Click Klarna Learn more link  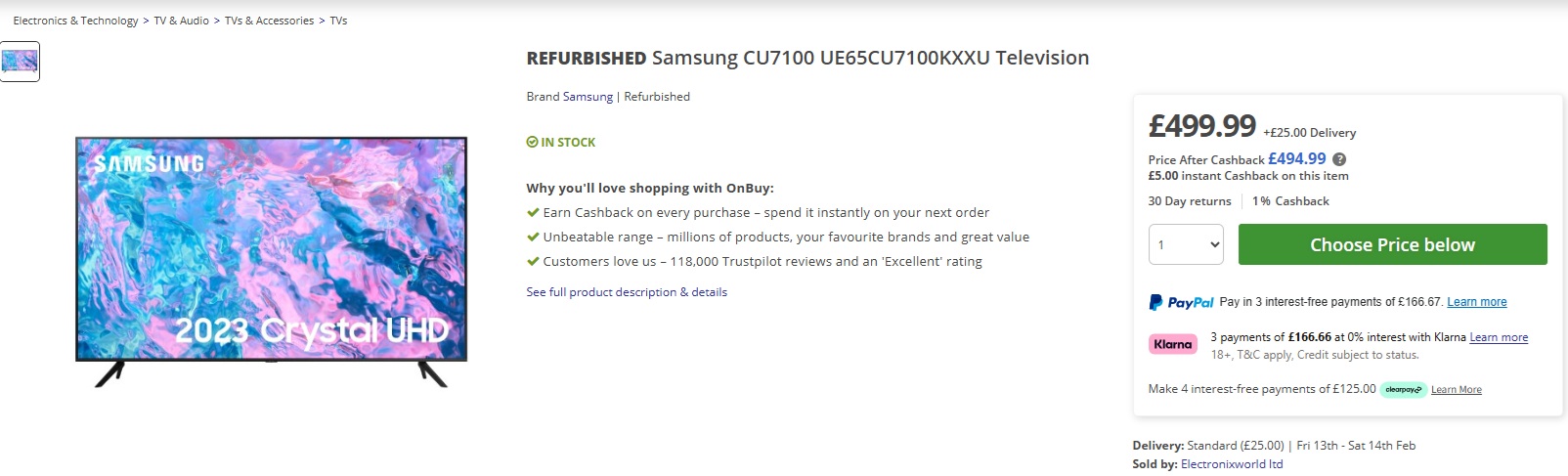[1498, 337]
